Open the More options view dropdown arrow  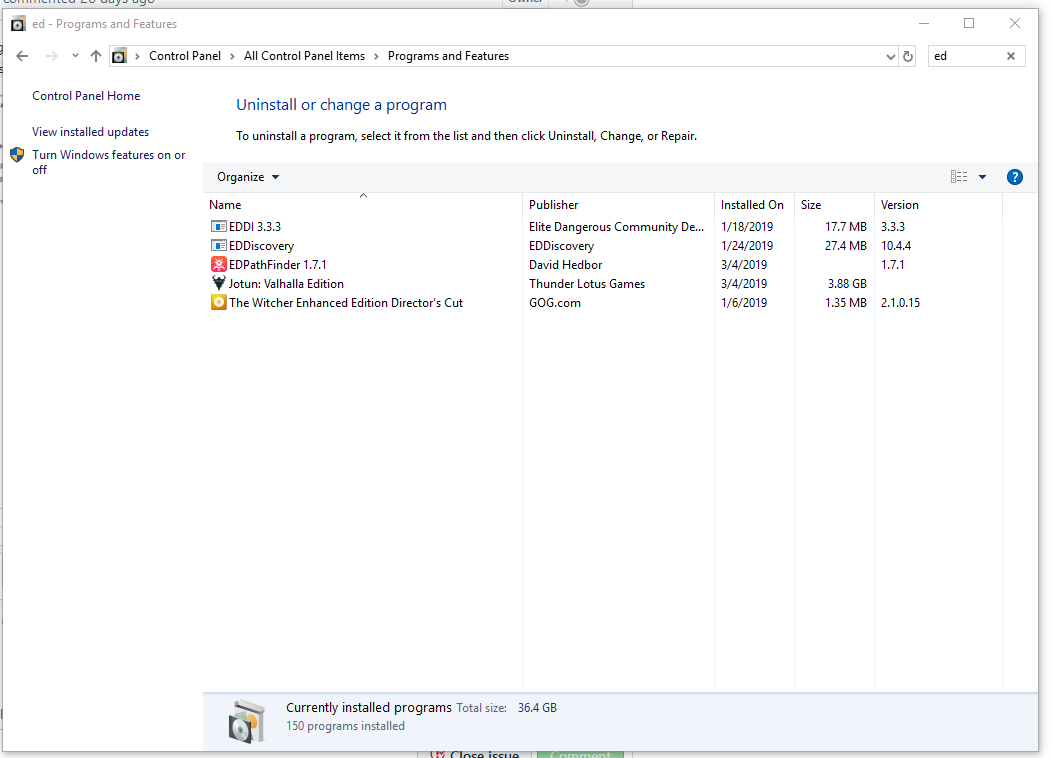[982, 177]
